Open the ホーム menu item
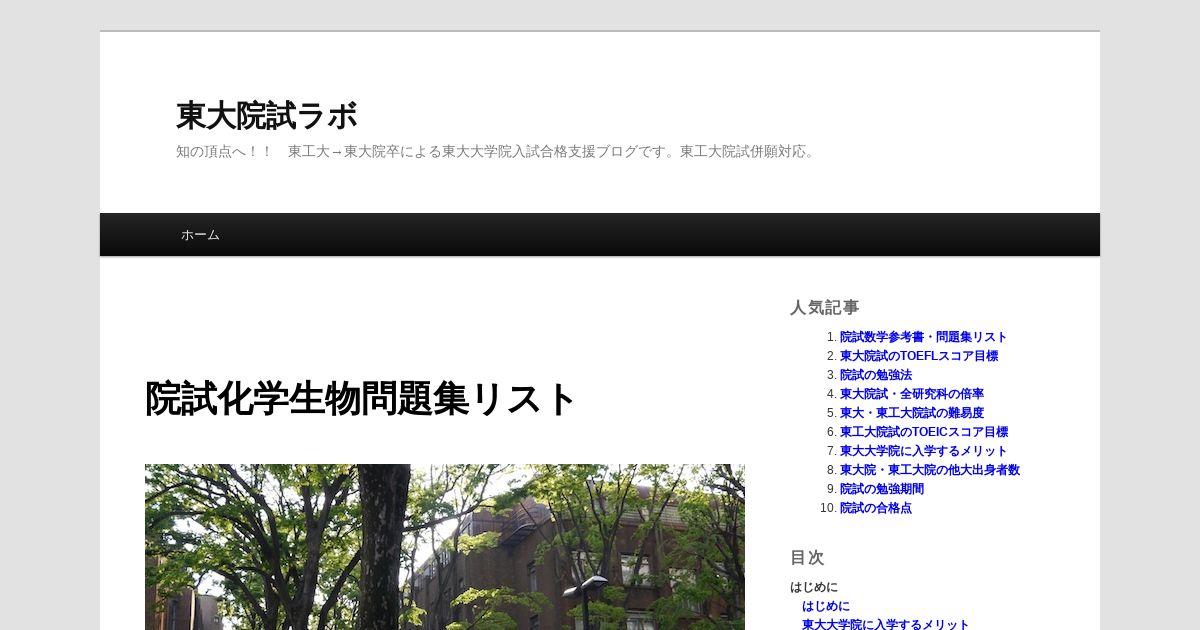Image resolution: width=1200 pixels, height=630 pixels. [x=200, y=235]
